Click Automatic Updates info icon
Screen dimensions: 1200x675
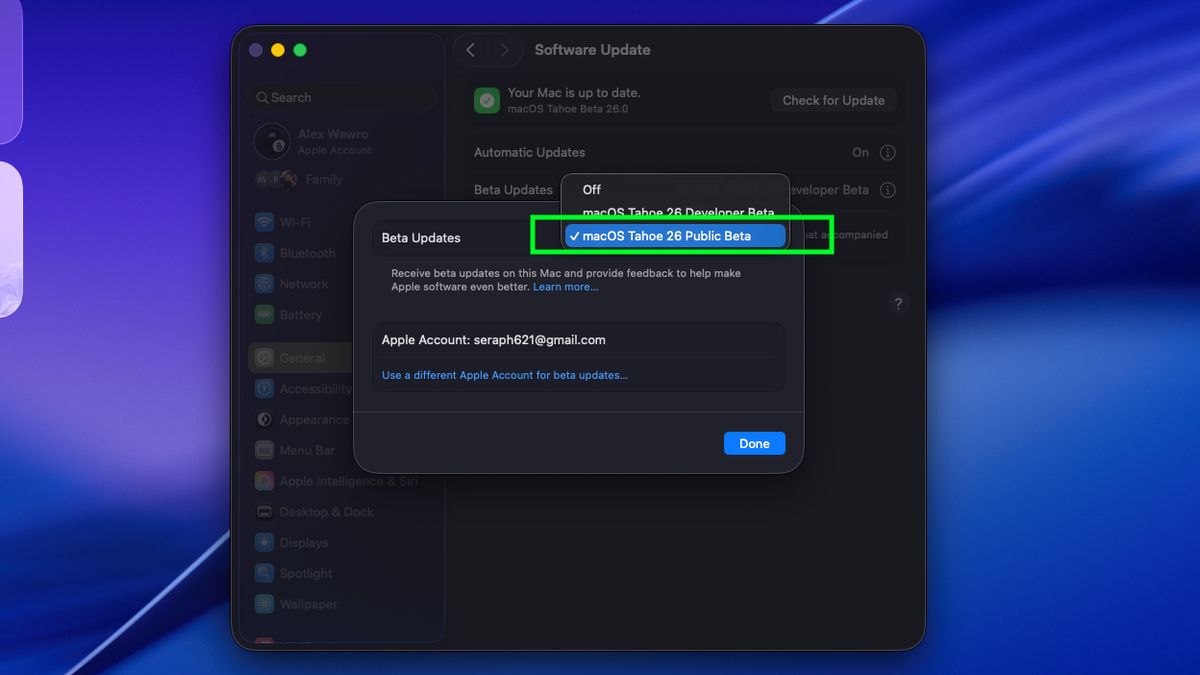click(x=887, y=153)
